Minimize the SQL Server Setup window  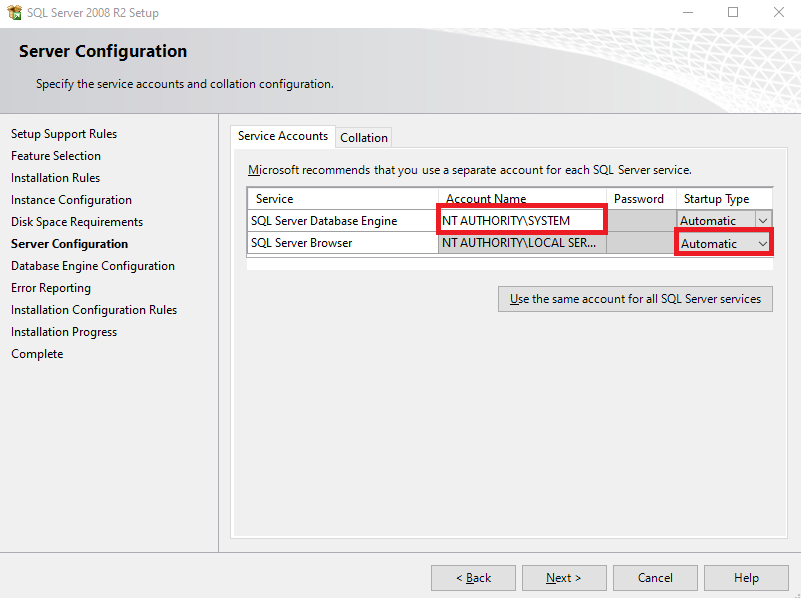[688, 12]
